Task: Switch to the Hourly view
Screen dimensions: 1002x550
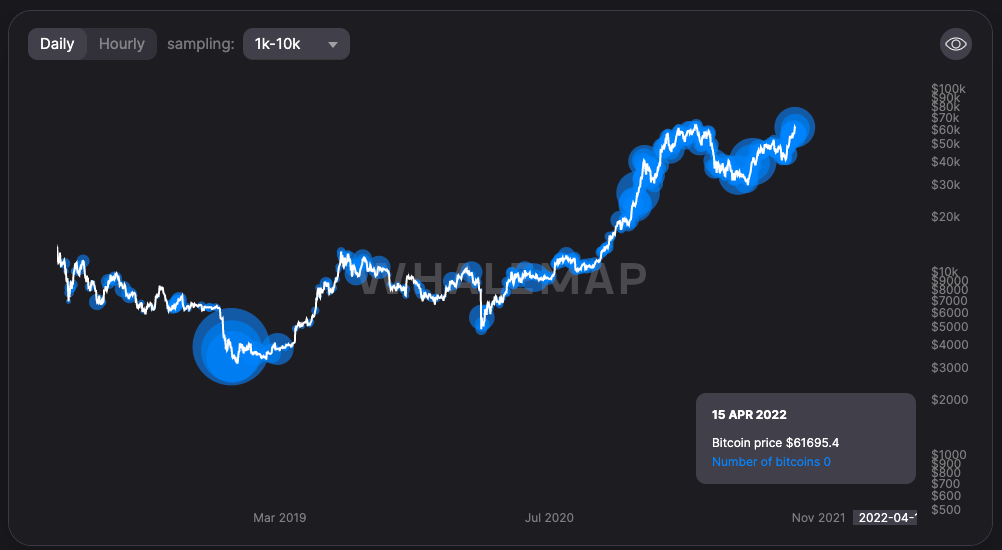Action: [x=122, y=44]
